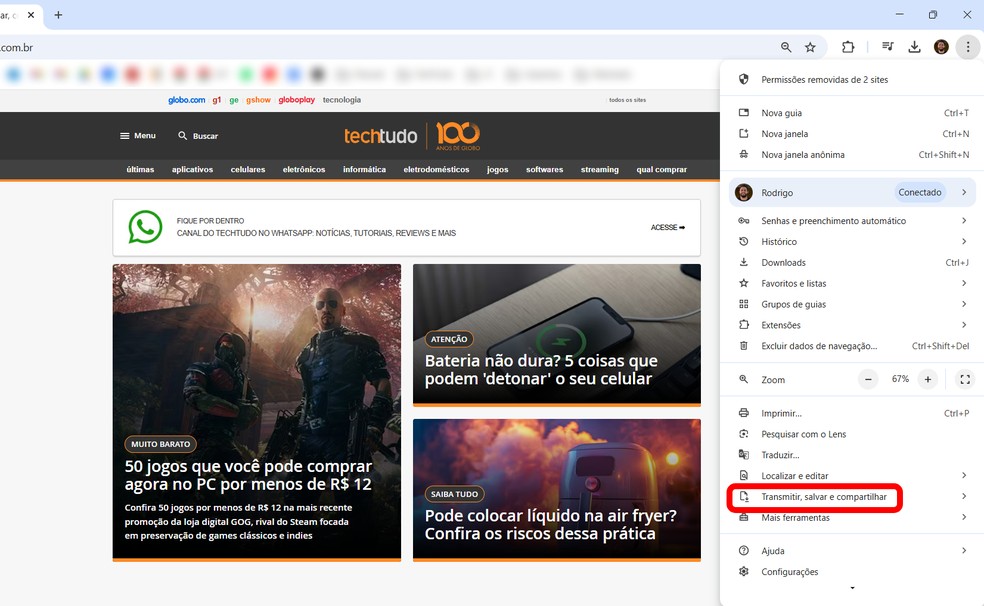Viewport: 984px width, 606px height.
Task: Click the ACESSE link in WhatsApp banner
Action: pyautogui.click(x=668, y=227)
